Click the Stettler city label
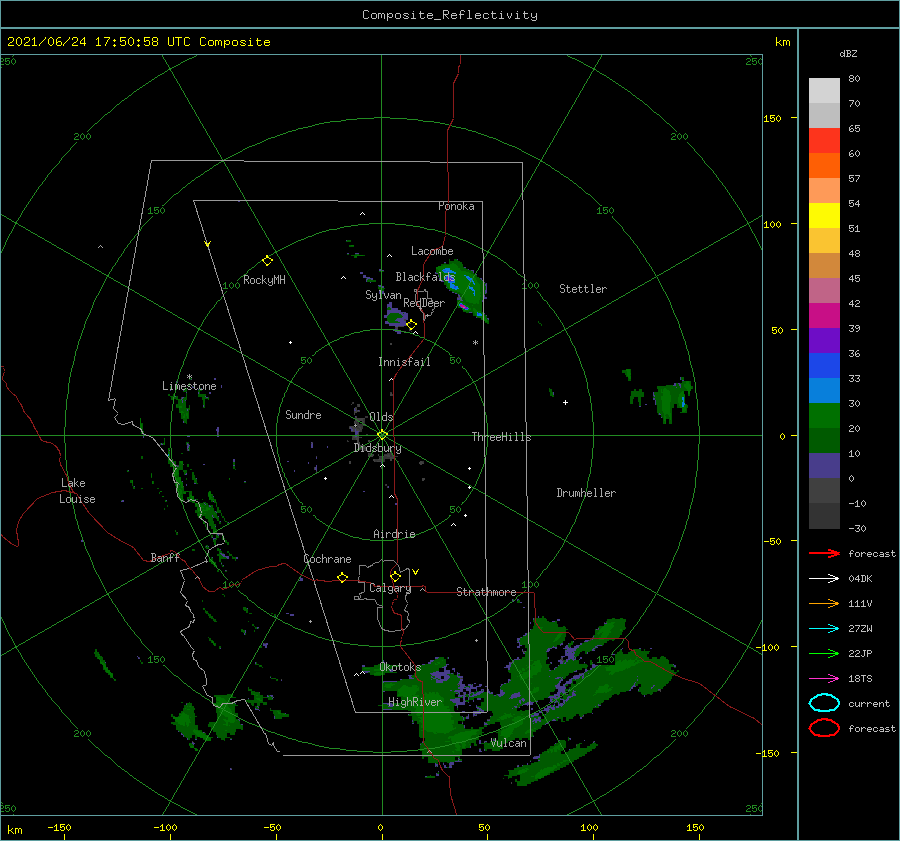 click(x=583, y=289)
